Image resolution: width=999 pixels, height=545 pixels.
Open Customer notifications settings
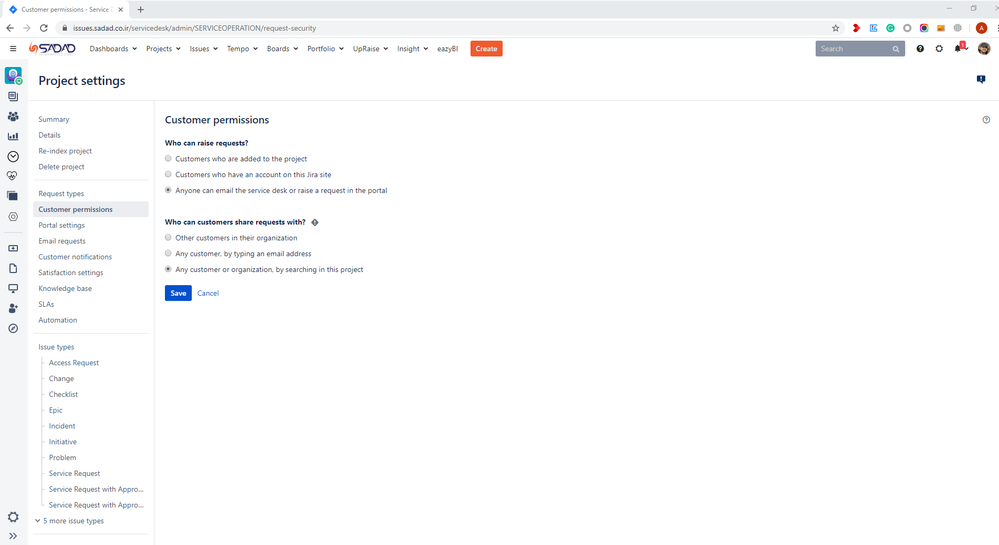pos(75,257)
